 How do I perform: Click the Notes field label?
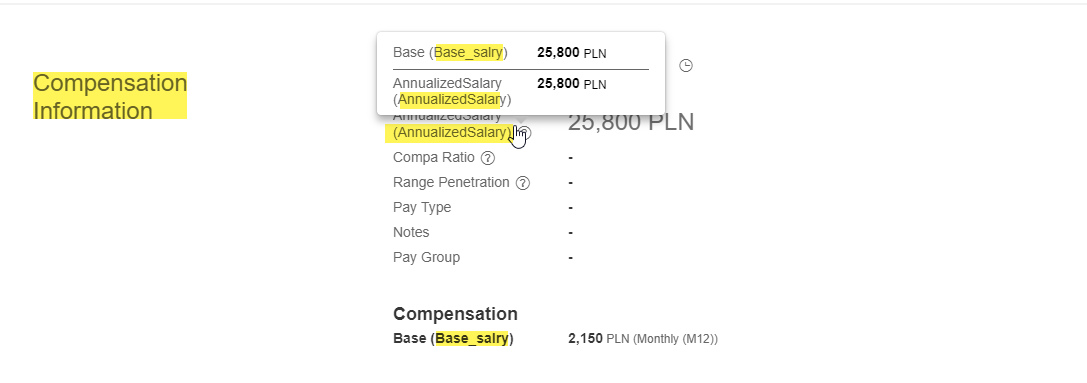coord(411,232)
